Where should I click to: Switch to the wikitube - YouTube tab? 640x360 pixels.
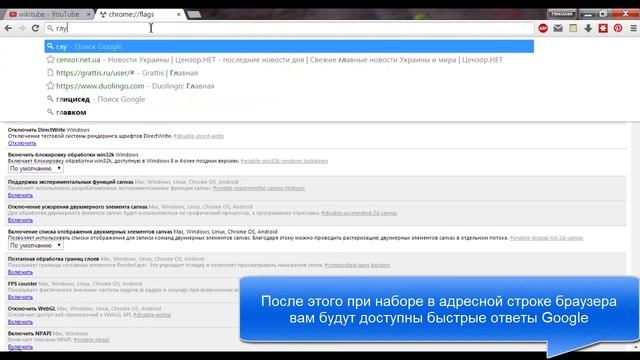pyautogui.click(x=49, y=14)
